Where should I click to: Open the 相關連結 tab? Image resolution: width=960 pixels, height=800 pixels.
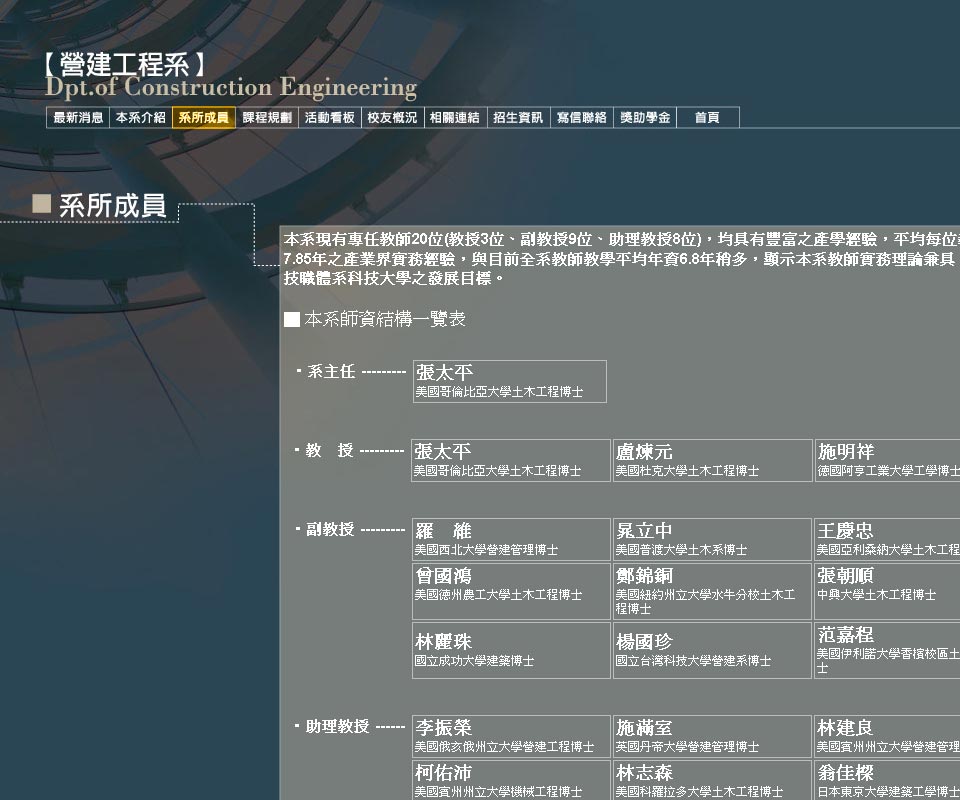pos(456,118)
